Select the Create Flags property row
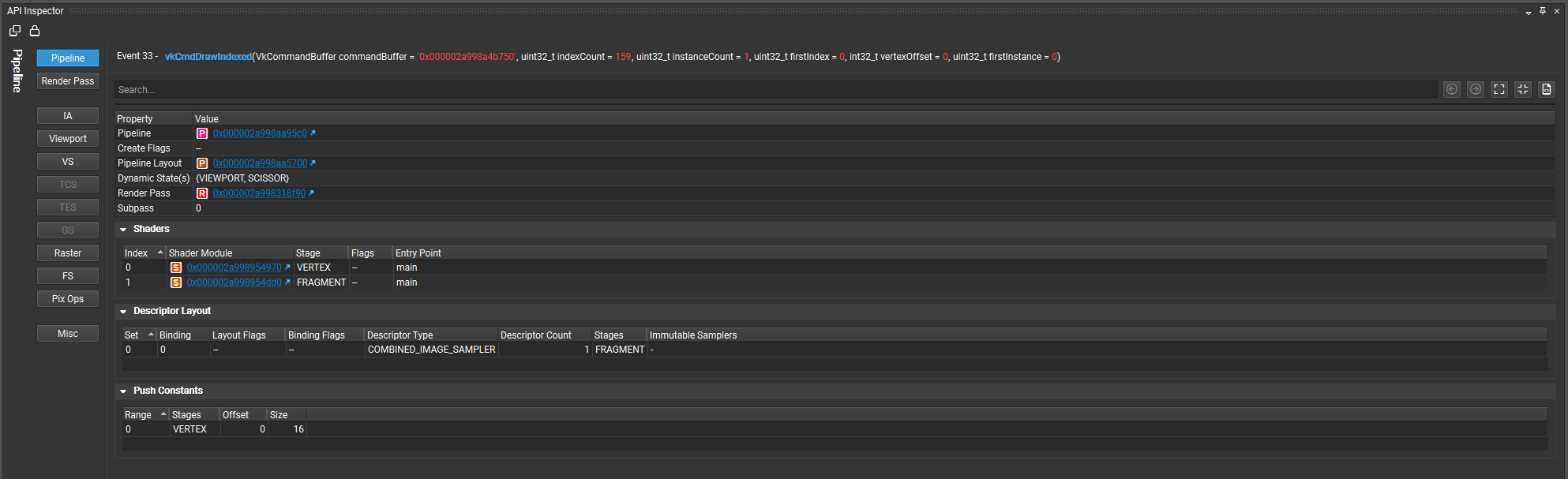1568x479 pixels. (x=835, y=148)
